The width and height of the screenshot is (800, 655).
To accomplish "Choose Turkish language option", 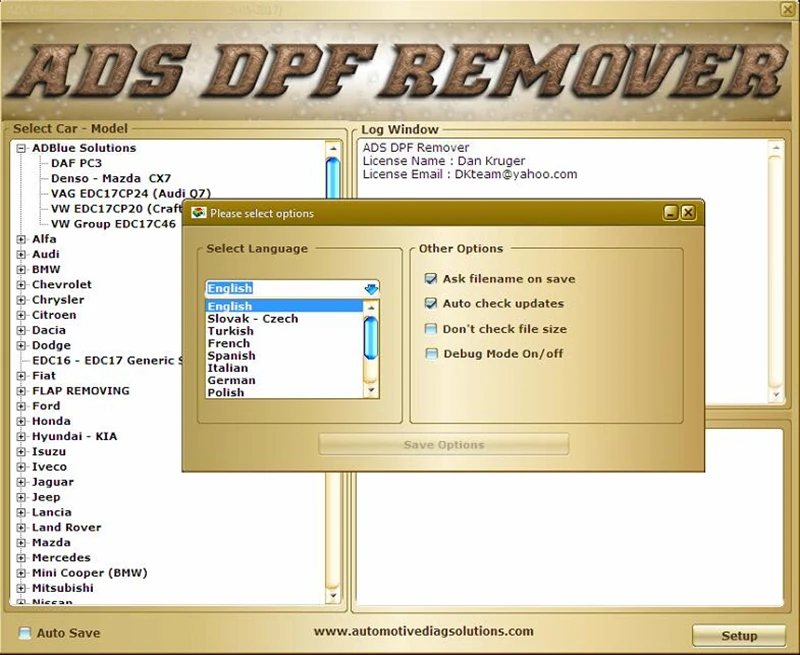I will click(x=284, y=331).
